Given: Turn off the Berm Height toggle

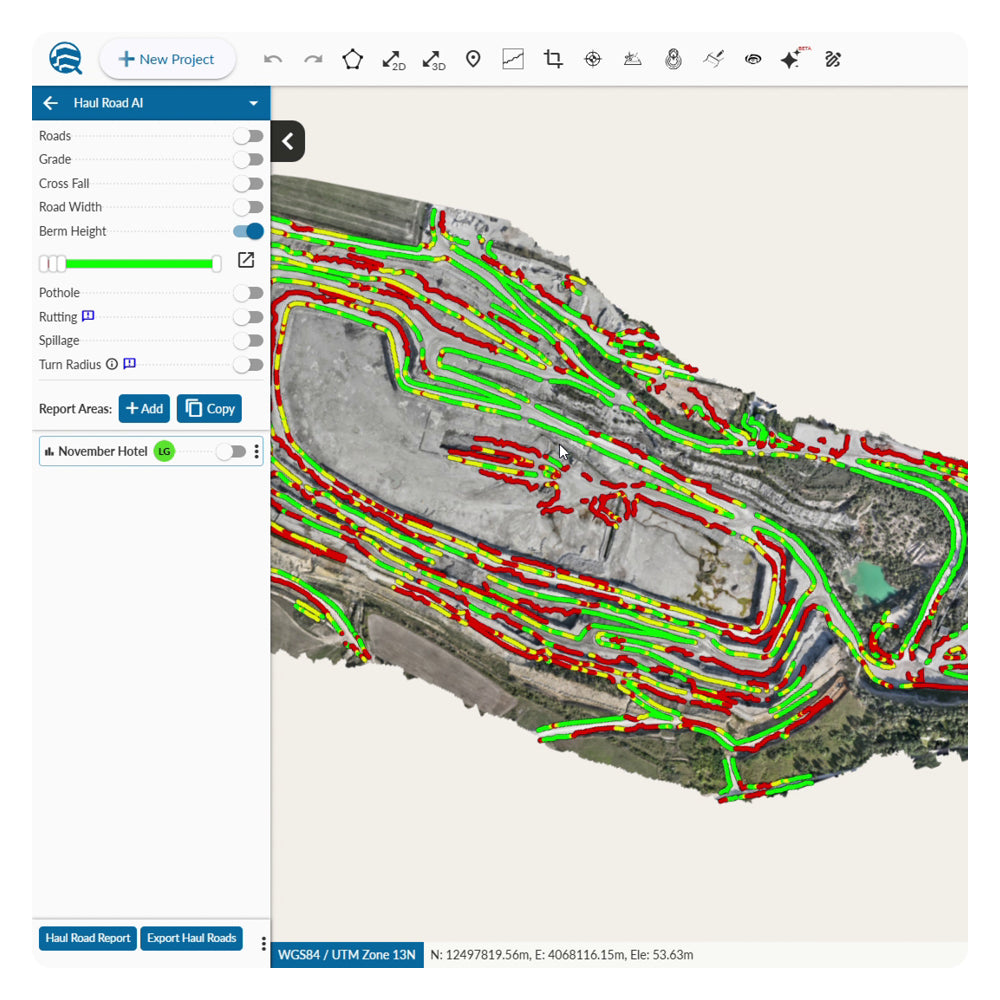Looking at the screenshot, I should point(248,232).
